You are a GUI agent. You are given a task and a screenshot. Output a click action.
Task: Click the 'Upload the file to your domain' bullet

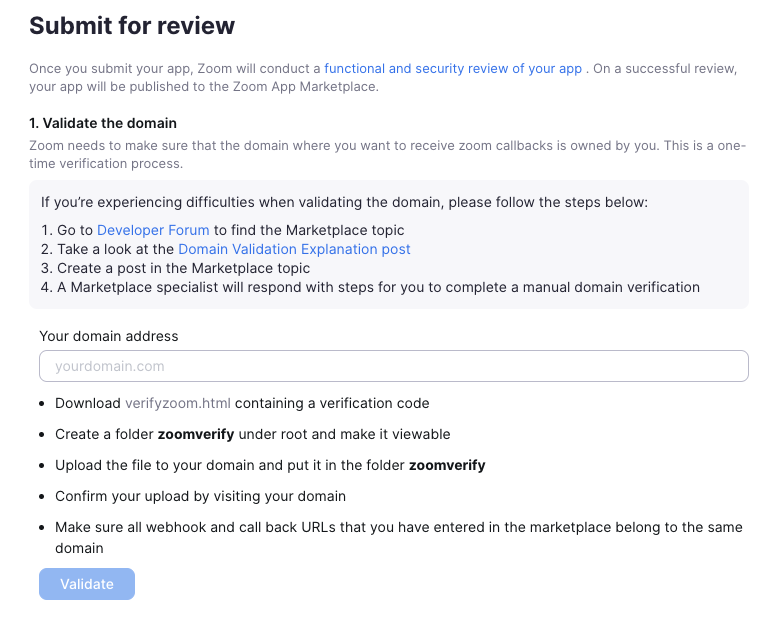click(x=270, y=465)
